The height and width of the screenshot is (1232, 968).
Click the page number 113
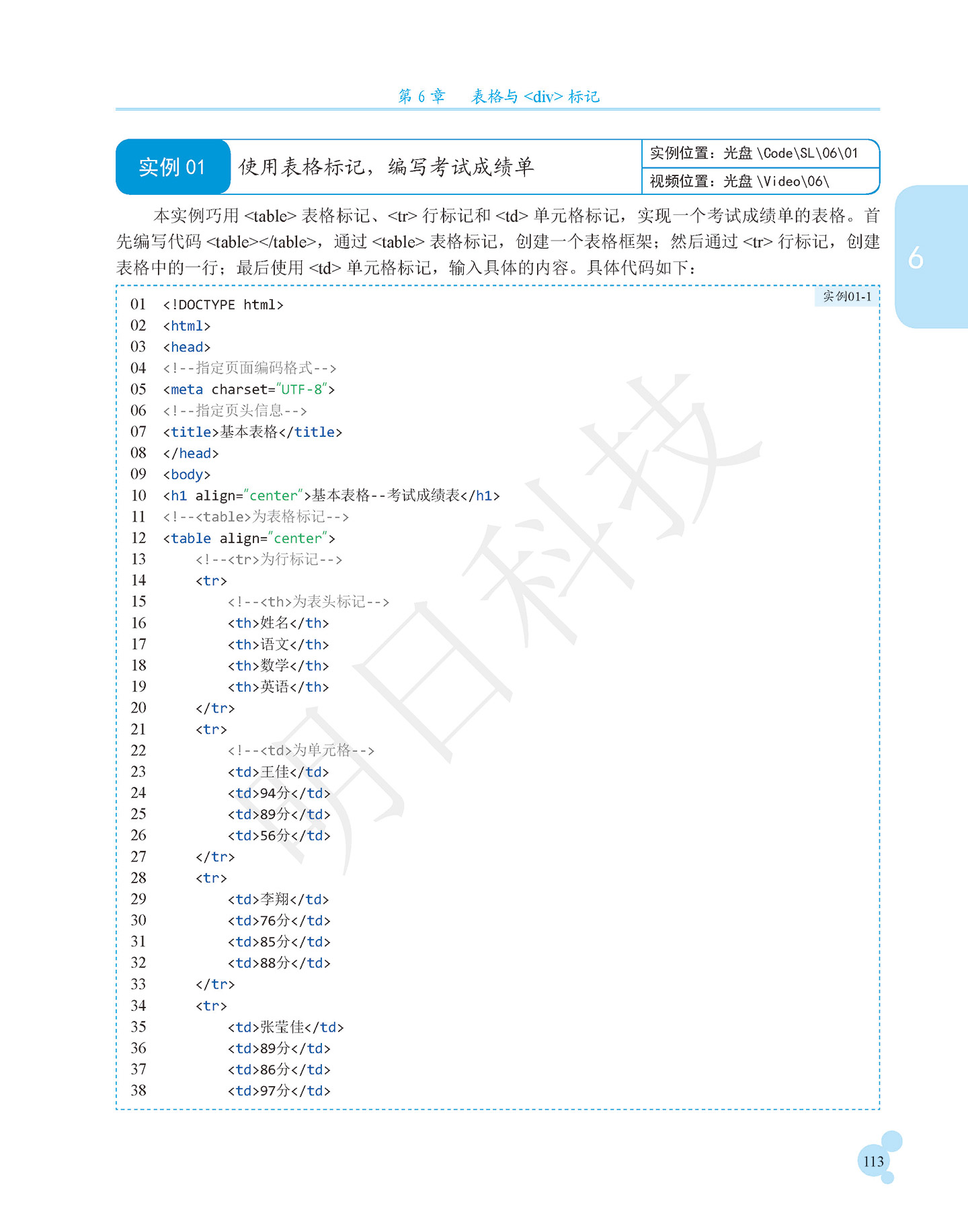[x=874, y=1161]
